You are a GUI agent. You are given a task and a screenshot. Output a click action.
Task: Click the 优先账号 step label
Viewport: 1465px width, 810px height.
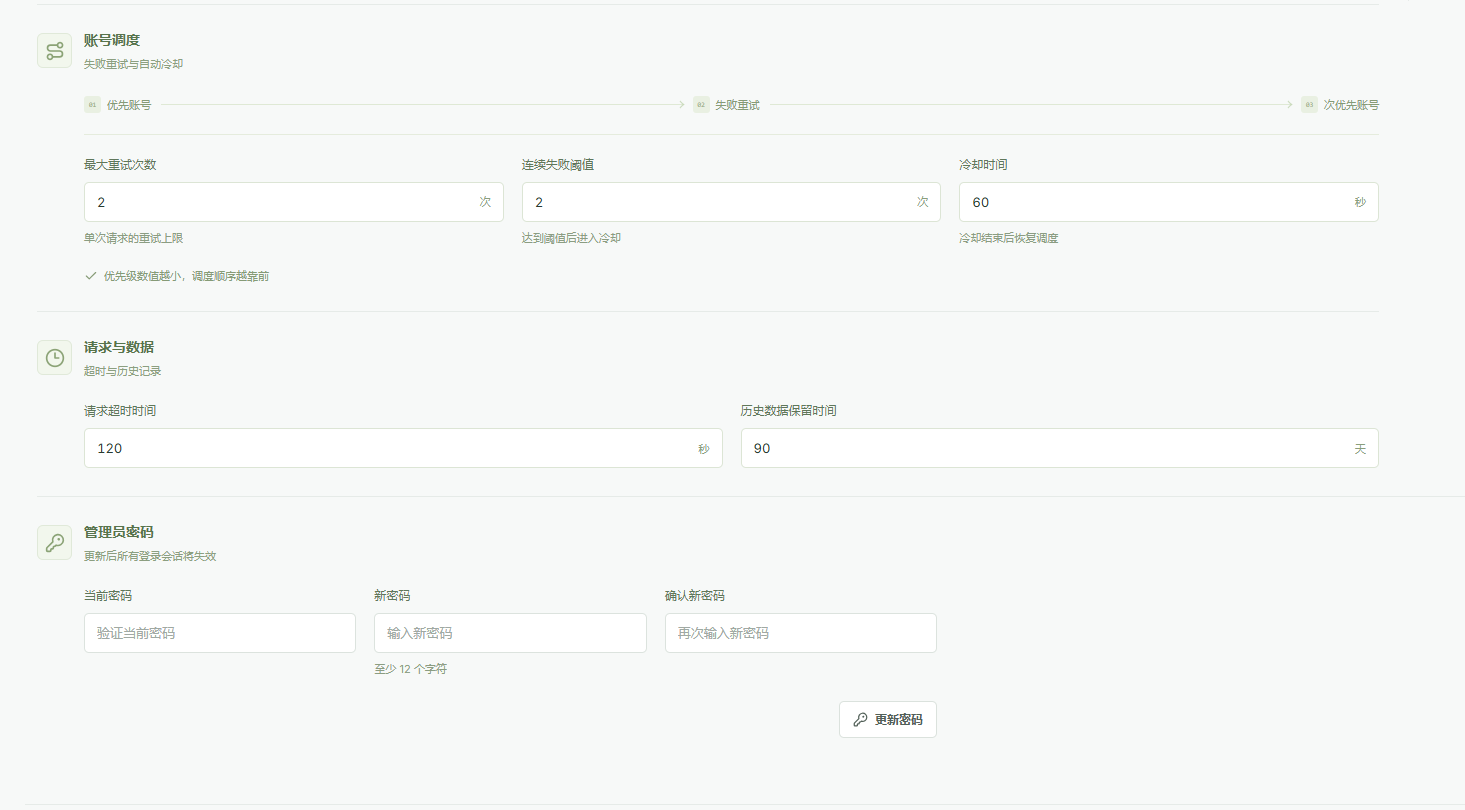129,105
